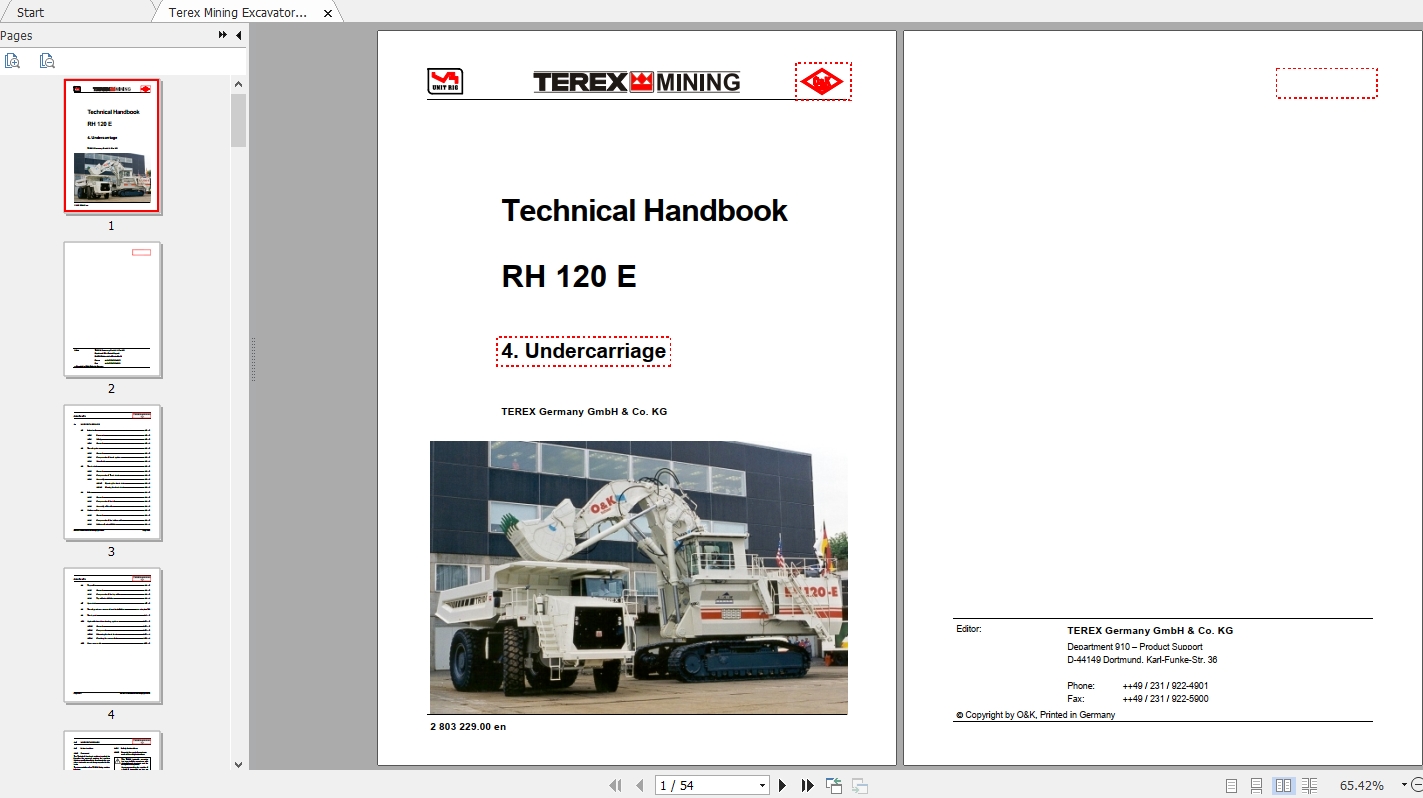Go to first page
1423x798 pixels.
(615, 786)
